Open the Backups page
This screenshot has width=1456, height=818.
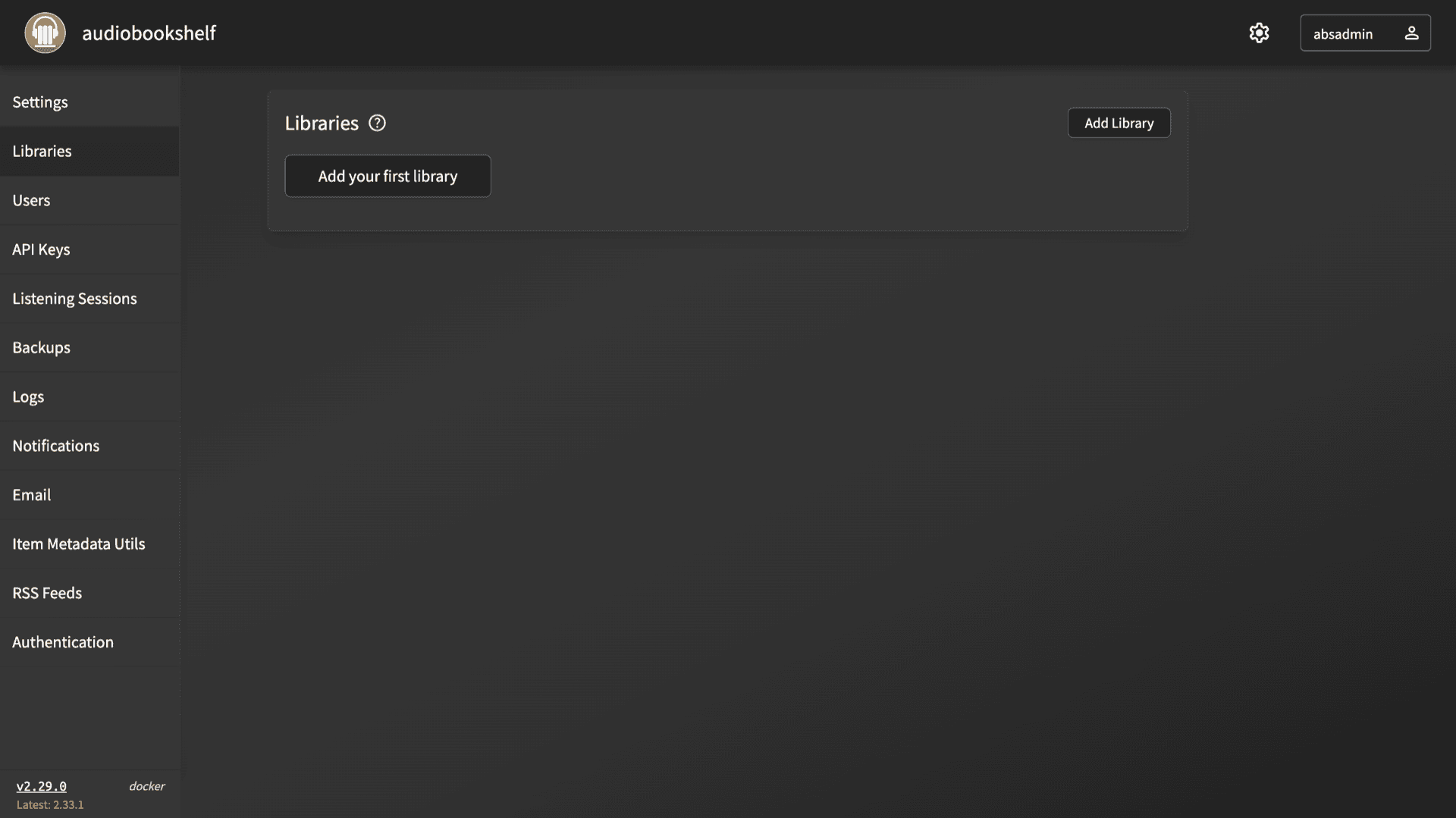click(89, 347)
